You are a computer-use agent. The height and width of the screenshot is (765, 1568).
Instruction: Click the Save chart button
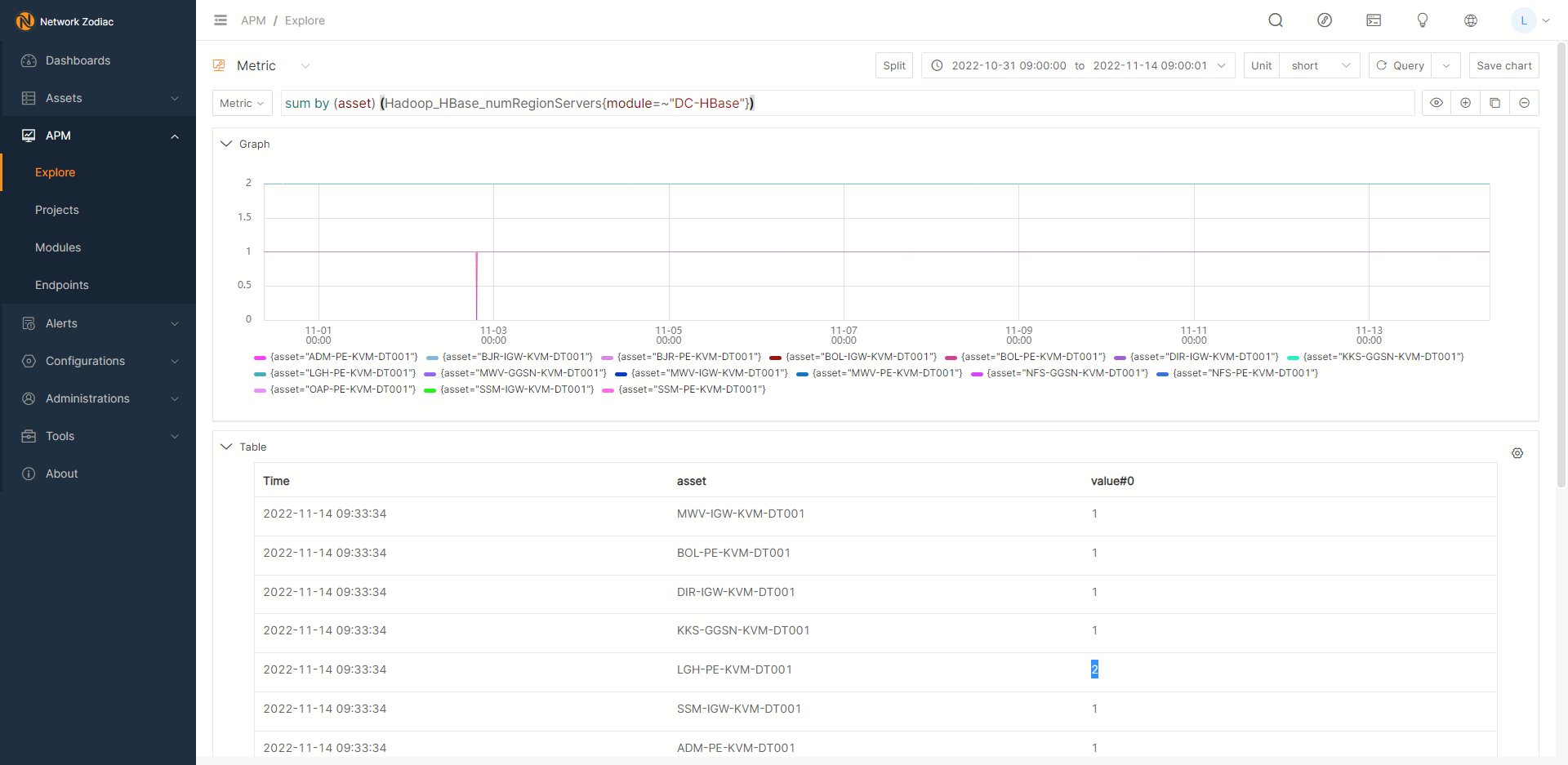[x=1503, y=65]
